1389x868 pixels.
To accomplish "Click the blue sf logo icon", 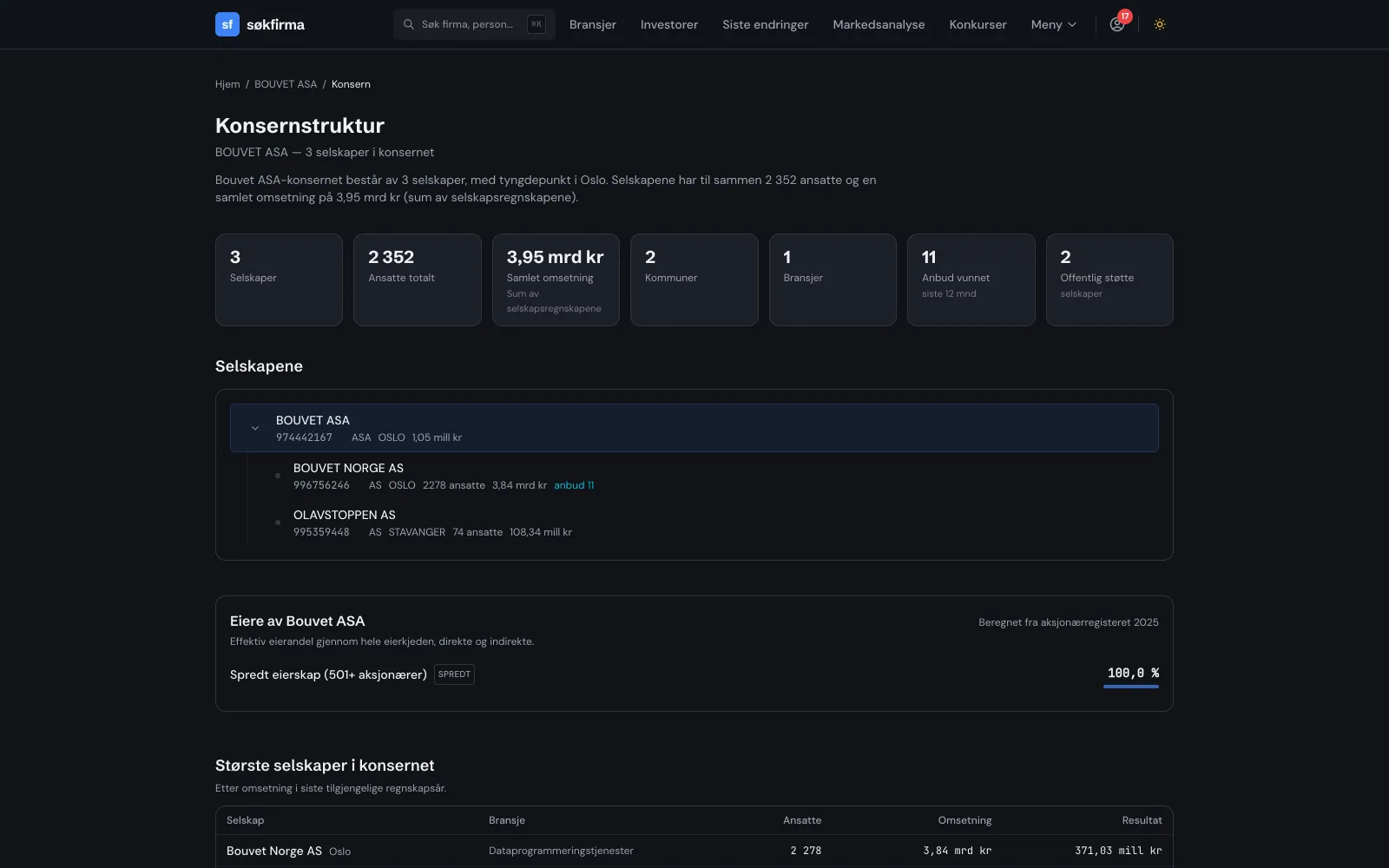I will click(x=227, y=24).
